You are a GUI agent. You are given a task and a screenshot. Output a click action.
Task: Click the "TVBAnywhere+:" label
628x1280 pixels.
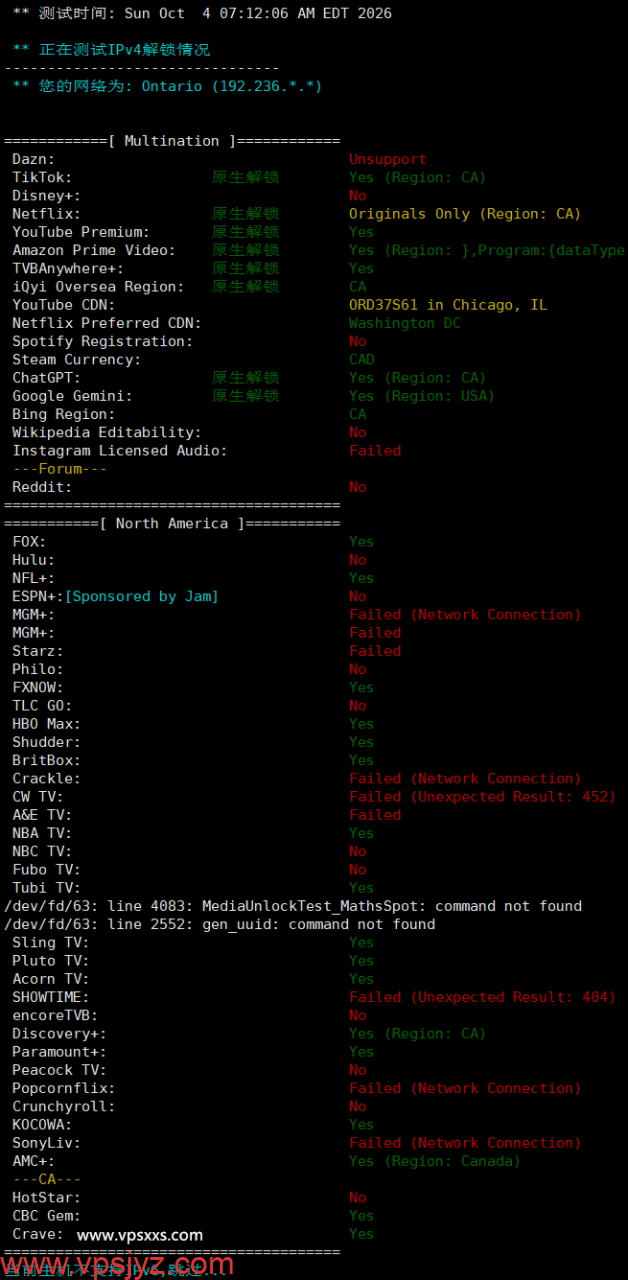(68, 268)
